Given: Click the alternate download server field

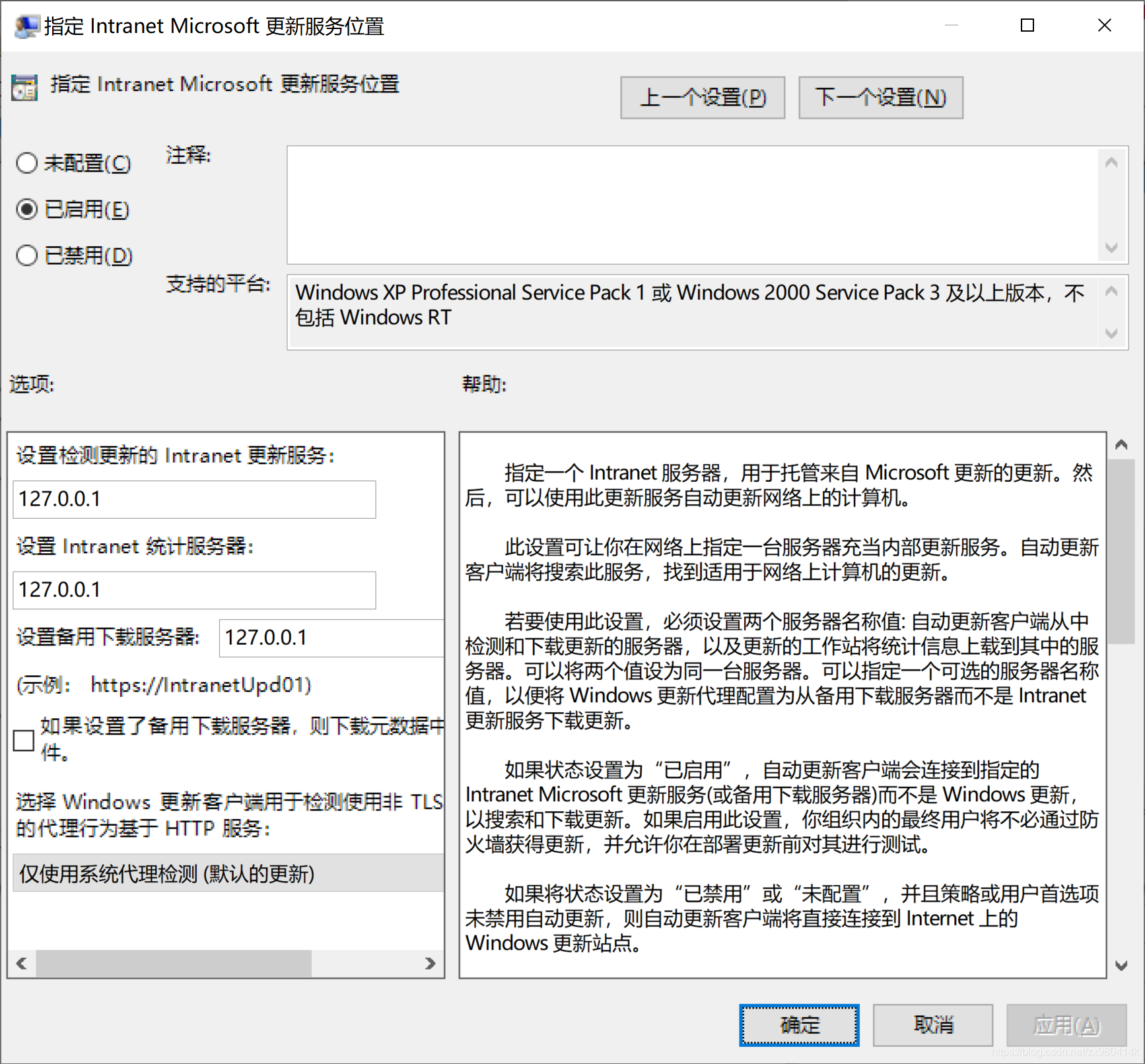Looking at the screenshot, I should (x=331, y=638).
